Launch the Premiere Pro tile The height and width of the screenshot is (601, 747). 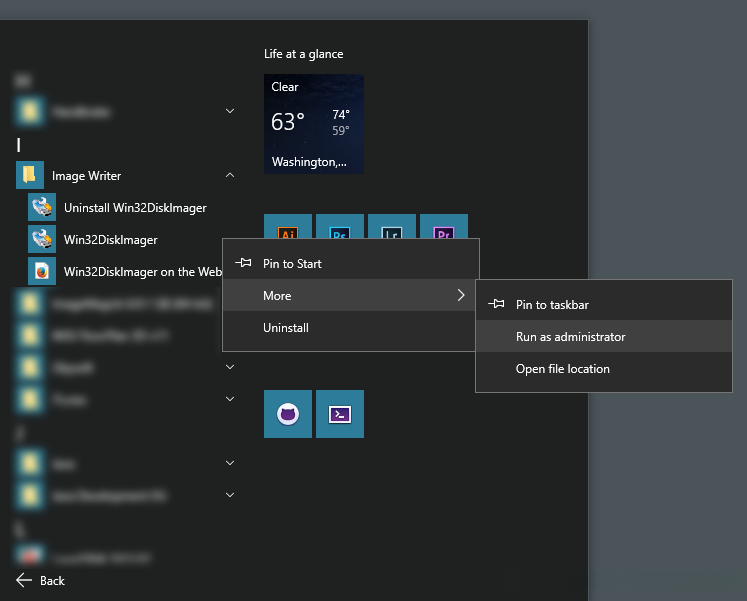click(x=444, y=227)
